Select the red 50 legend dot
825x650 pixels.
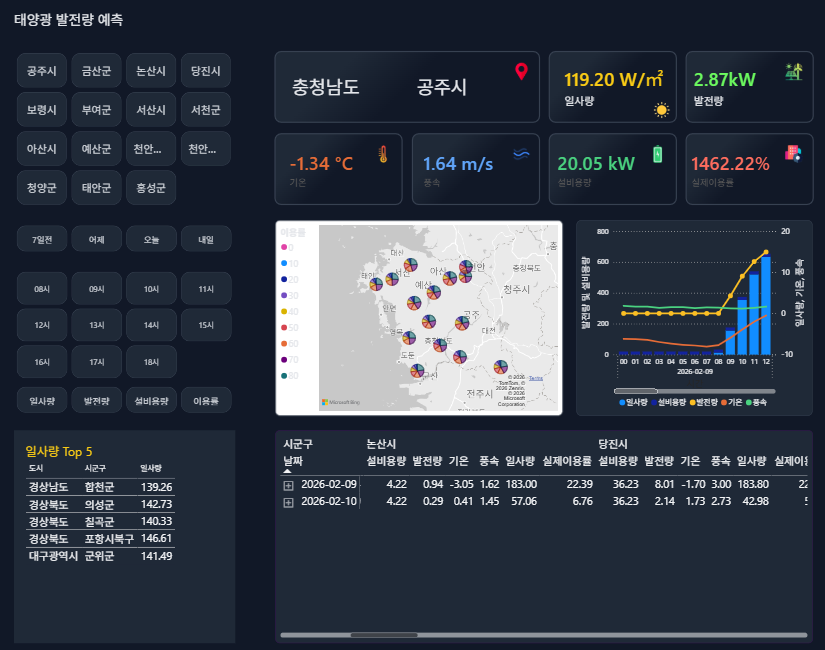pyautogui.click(x=284, y=327)
